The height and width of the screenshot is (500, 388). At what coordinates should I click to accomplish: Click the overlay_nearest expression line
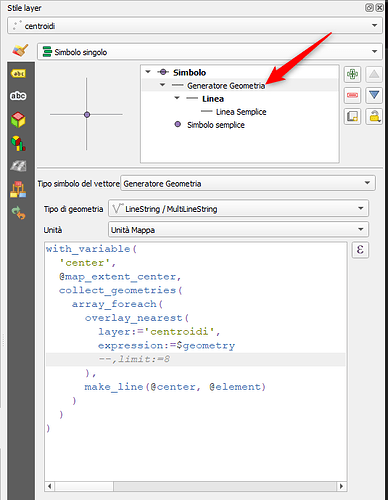click(x=137, y=318)
